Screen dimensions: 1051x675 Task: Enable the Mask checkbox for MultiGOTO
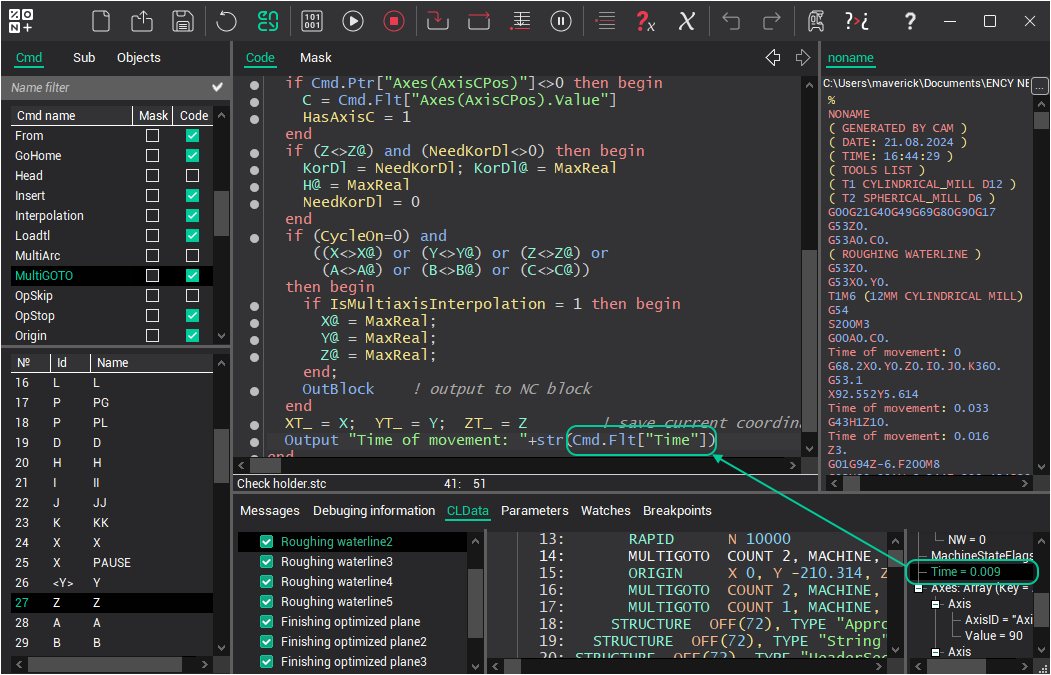(x=153, y=276)
